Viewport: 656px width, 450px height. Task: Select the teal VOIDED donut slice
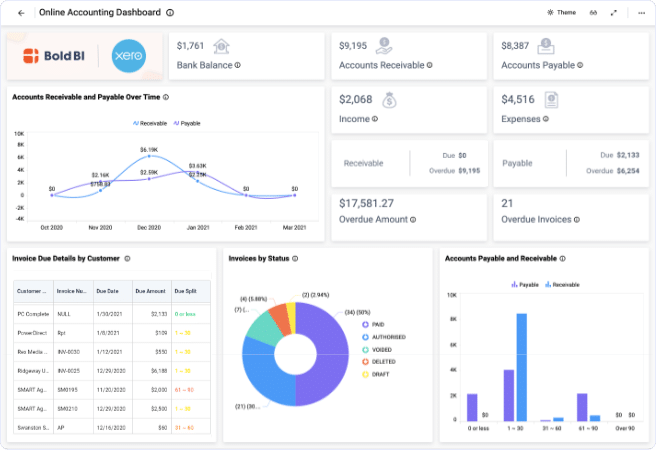pos(264,328)
